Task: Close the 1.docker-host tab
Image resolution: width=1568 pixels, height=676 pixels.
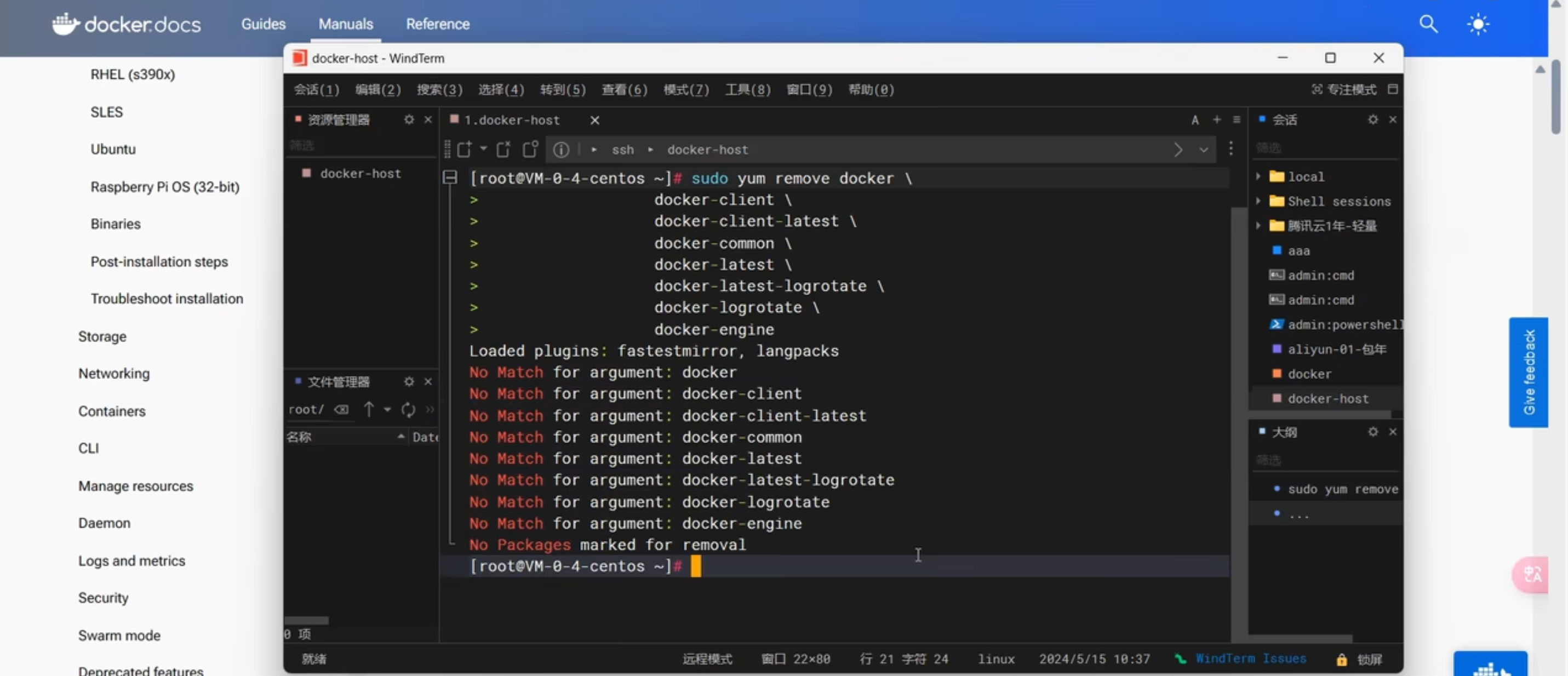Action: [594, 121]
